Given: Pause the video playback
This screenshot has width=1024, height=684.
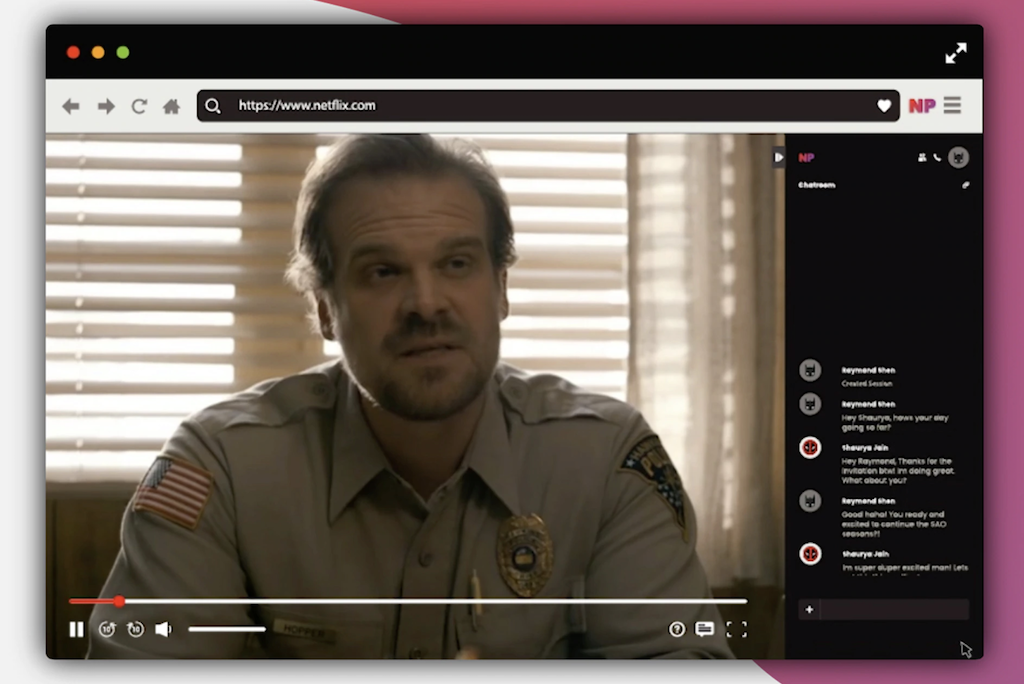Looking at the screenshot, I should point(76,629).
